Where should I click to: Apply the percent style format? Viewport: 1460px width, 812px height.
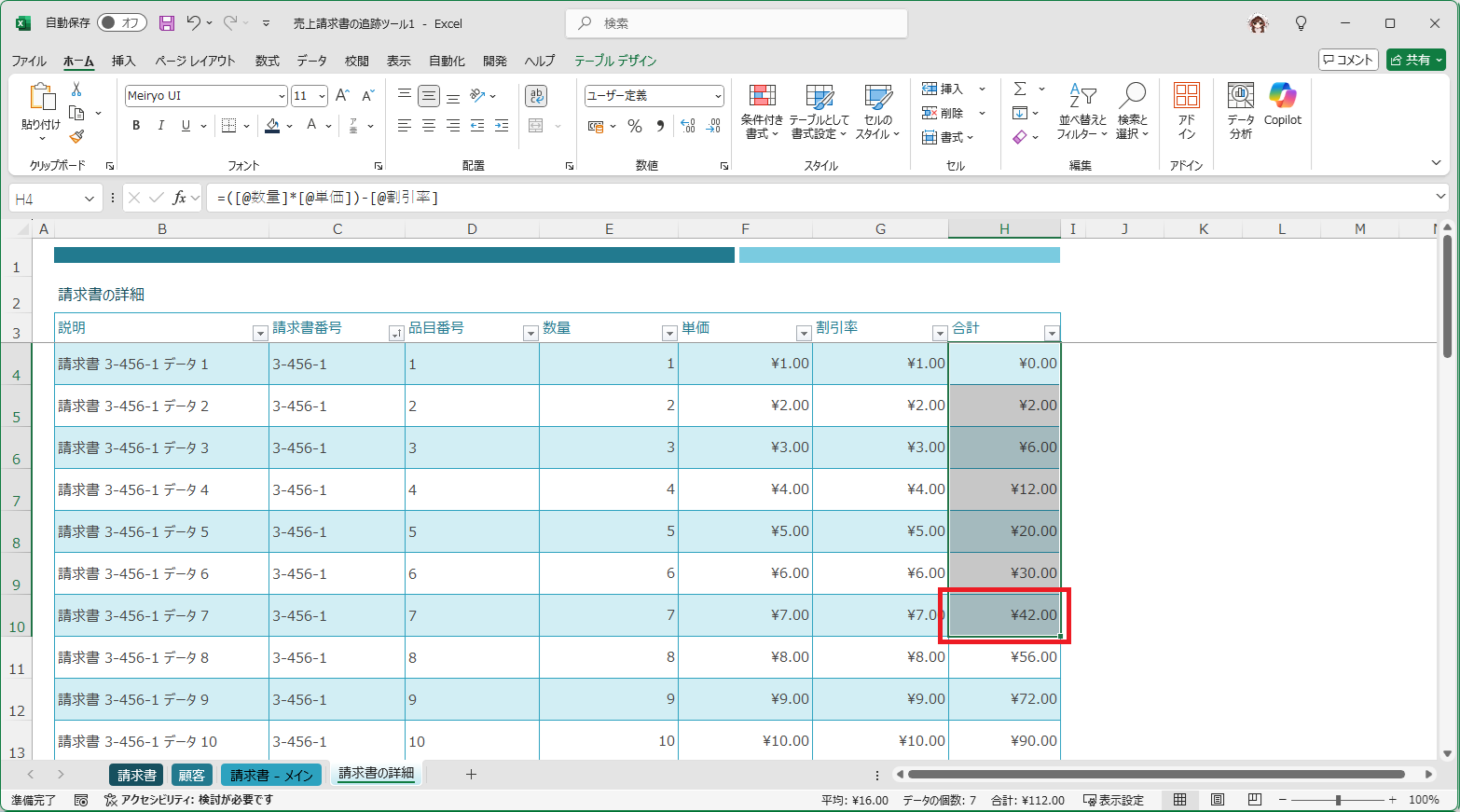coord(635,126)
